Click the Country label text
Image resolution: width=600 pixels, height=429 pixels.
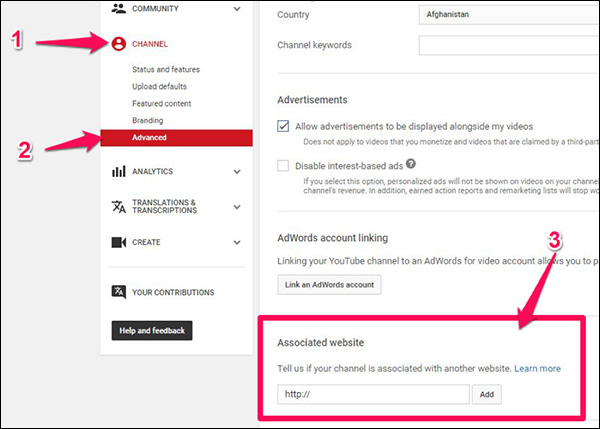tap(293, 15)
